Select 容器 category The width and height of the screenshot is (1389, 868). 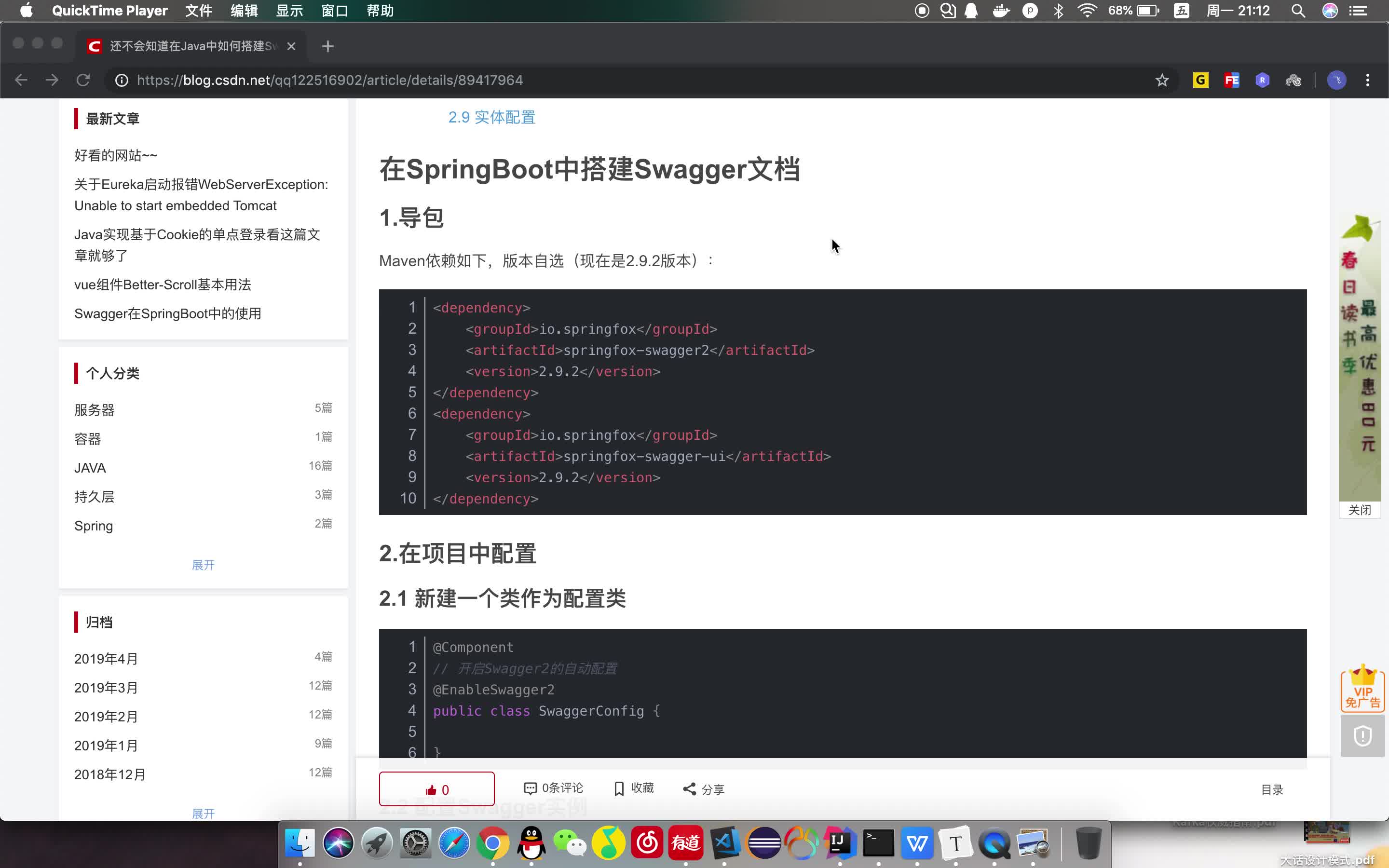(x=87, y=439)
